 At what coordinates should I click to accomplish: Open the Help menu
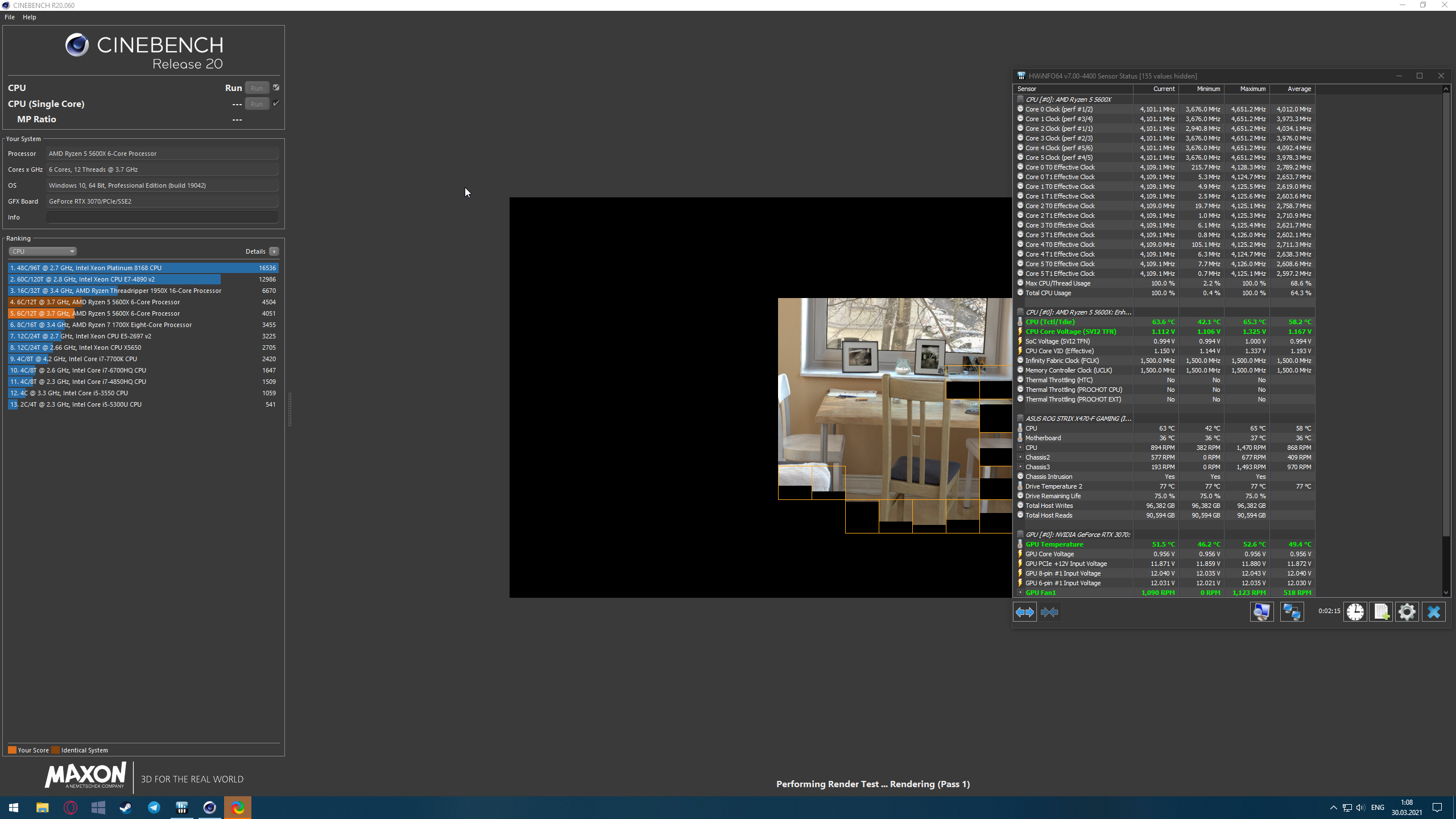[x=29, y=17]
